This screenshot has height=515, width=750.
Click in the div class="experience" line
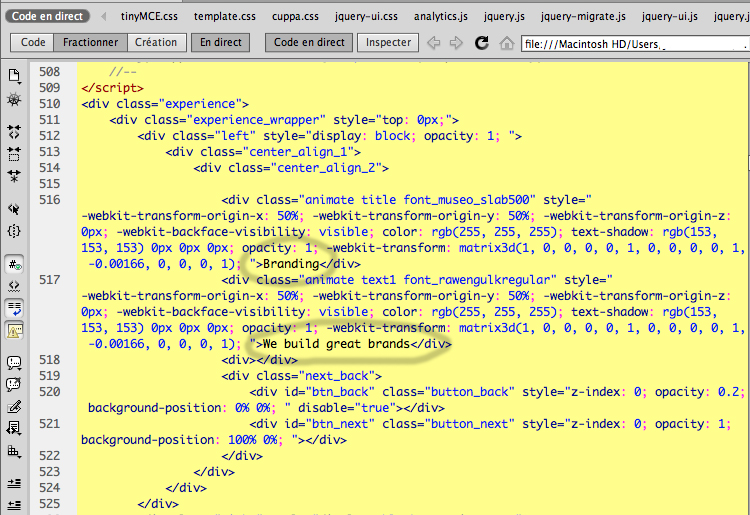pyautogui.click(x=165, y=104)
